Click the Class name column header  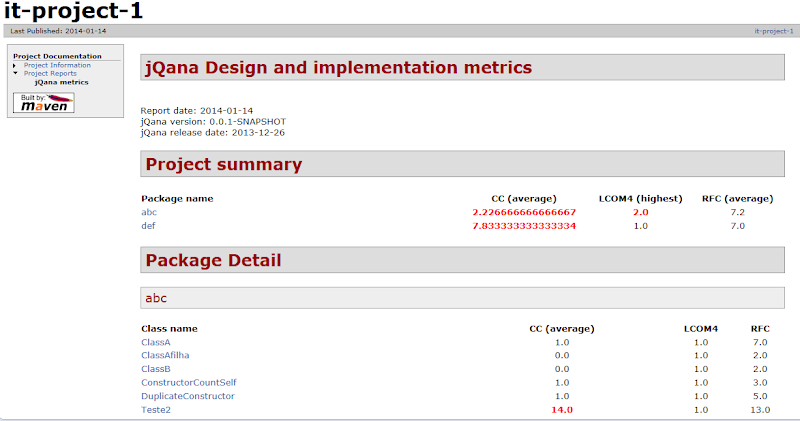[169, 329]
